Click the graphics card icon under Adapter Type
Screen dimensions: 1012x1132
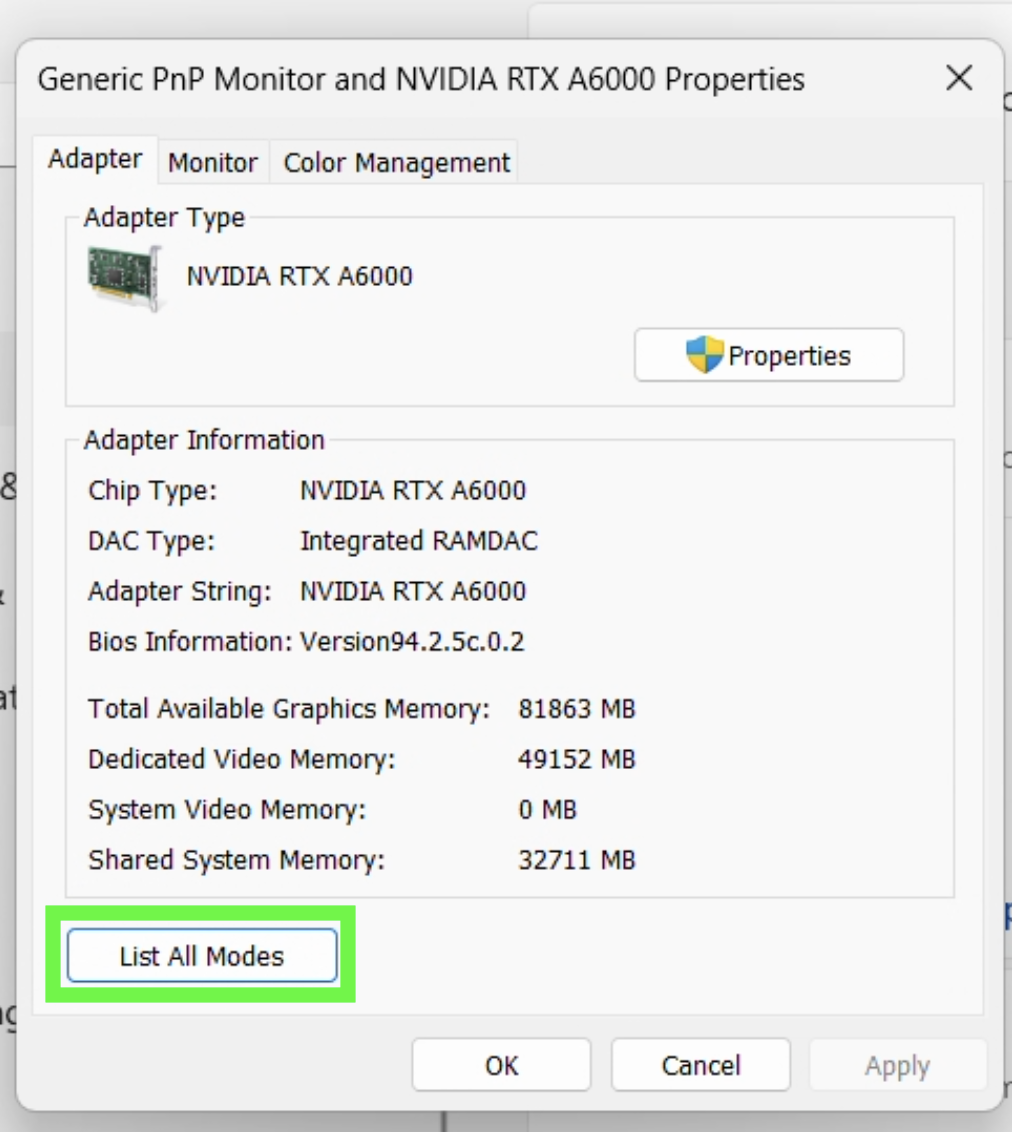tap(124, 277)
